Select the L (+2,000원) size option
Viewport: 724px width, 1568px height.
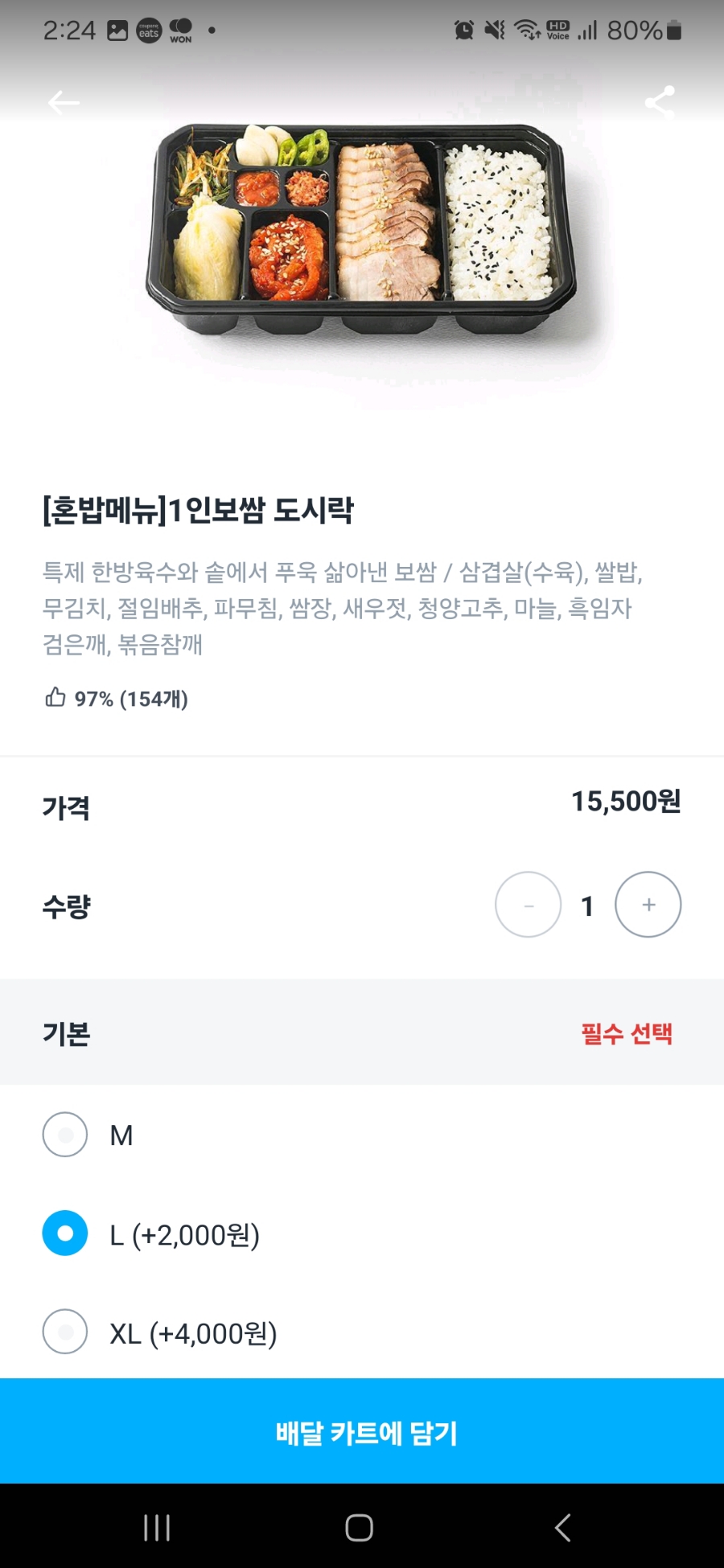65,1233
